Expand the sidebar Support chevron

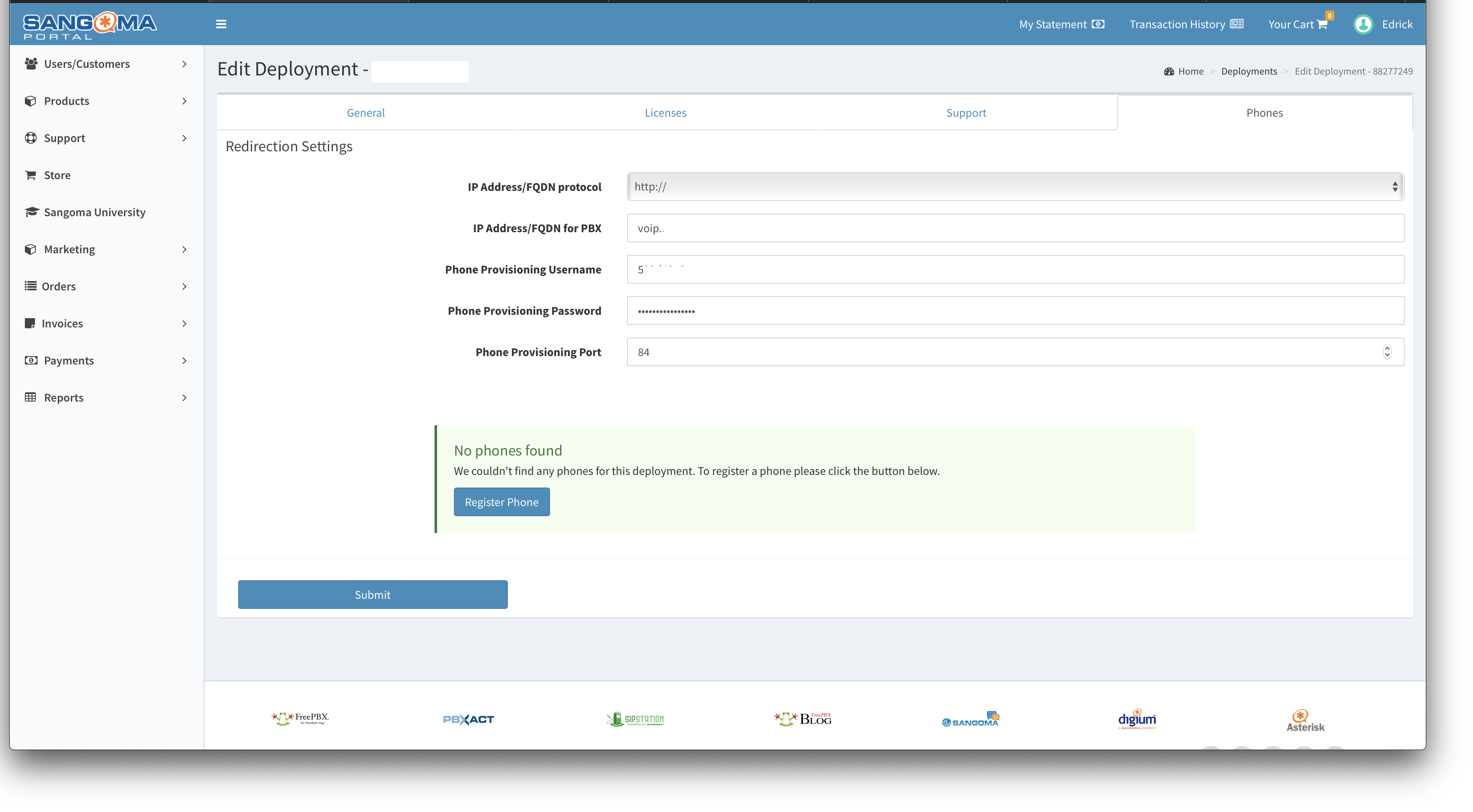[x=184, y=138]
